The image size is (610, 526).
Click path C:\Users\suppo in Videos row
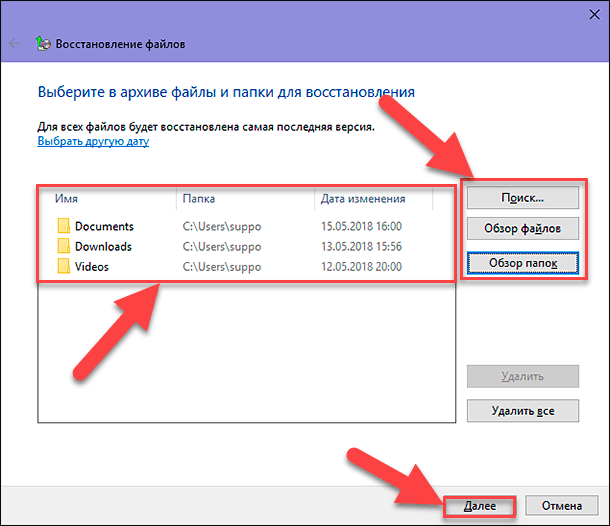tap(222, 267)
